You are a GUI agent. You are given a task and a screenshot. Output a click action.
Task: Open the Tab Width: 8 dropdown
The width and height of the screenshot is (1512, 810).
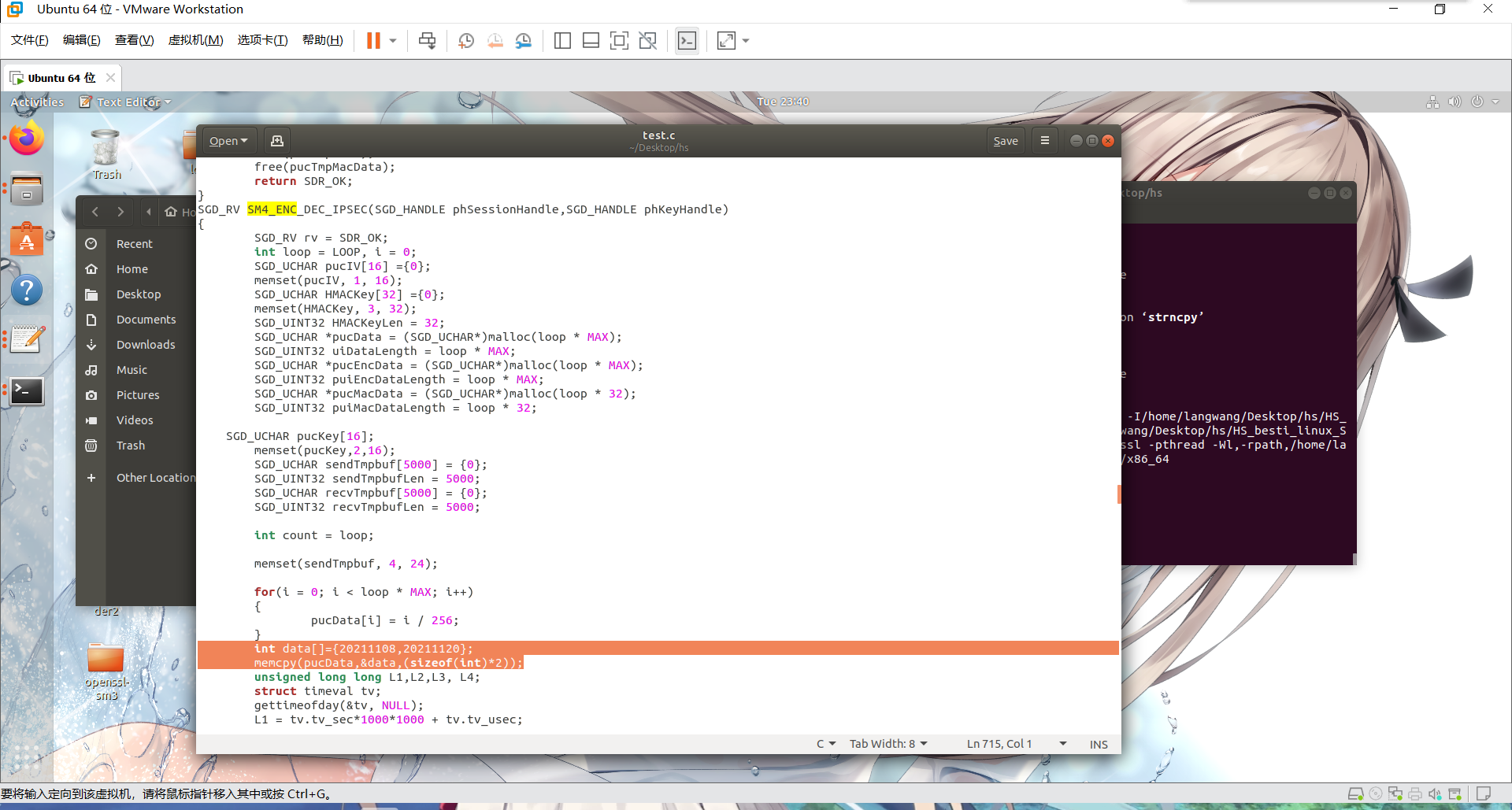[x=888, y=744]
